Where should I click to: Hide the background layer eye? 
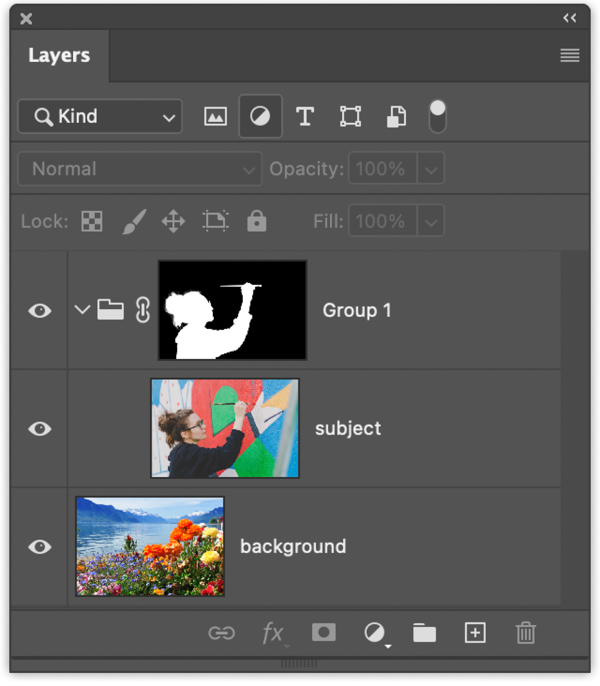pyautogui.click(x=40, y=547)
